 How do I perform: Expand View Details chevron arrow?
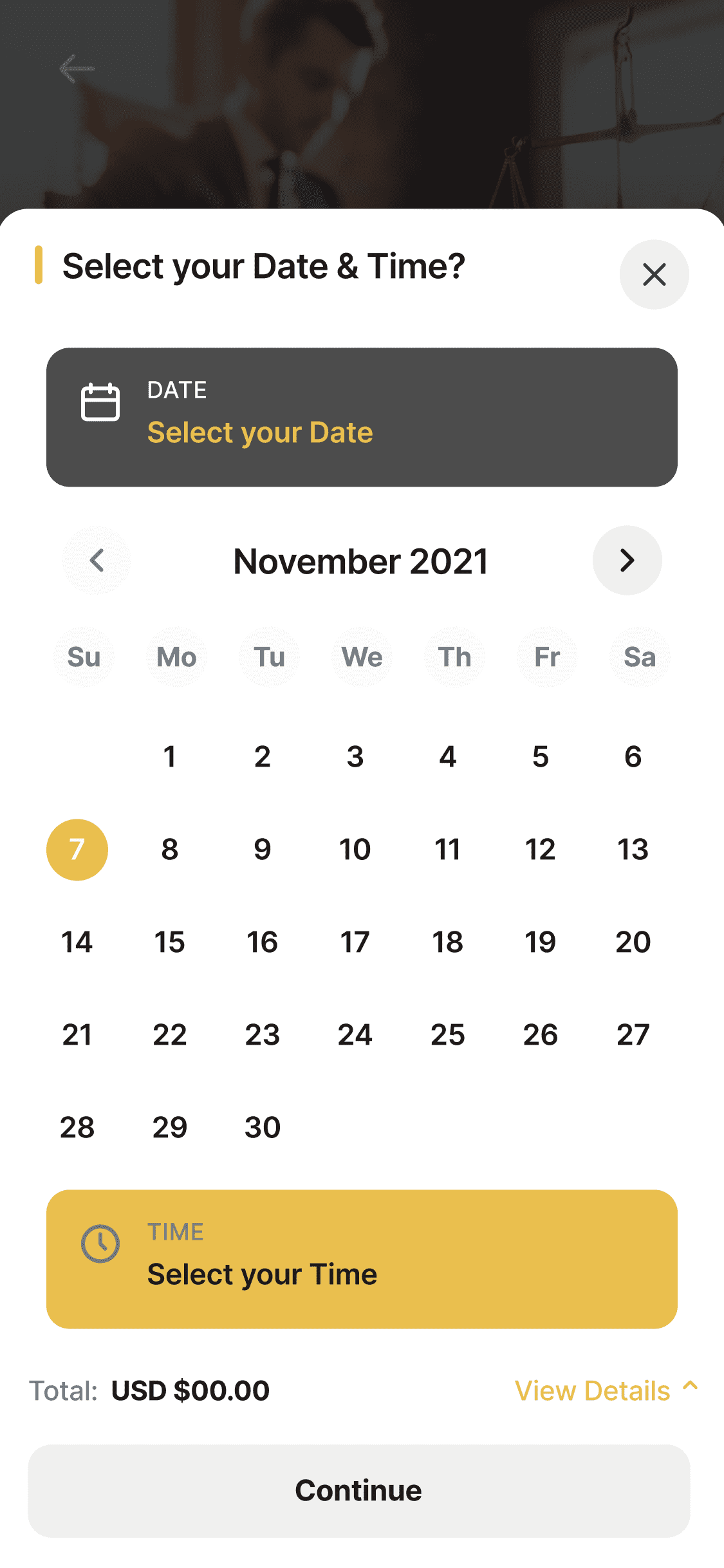coord(691,1385)
